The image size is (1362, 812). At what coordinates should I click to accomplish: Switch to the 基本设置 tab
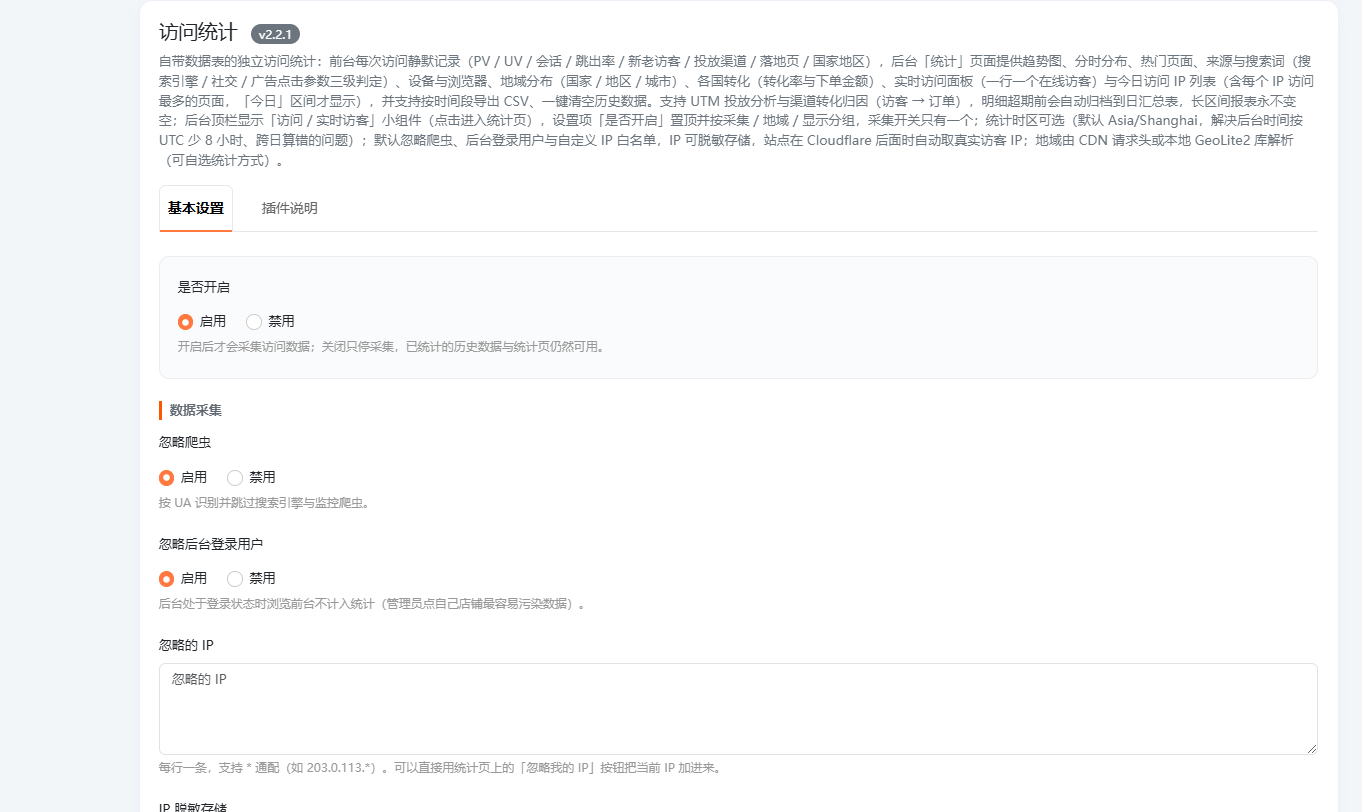pos(196,208)
